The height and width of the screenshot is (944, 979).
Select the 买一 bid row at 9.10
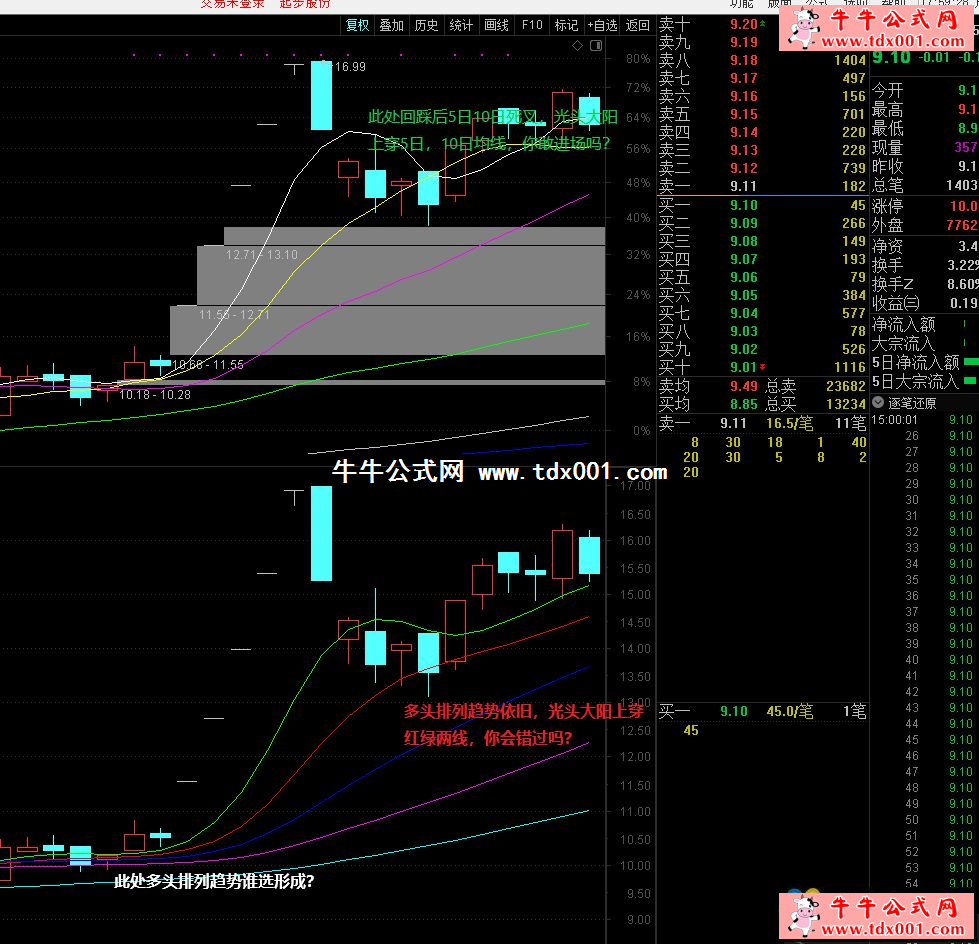point(762,205)
